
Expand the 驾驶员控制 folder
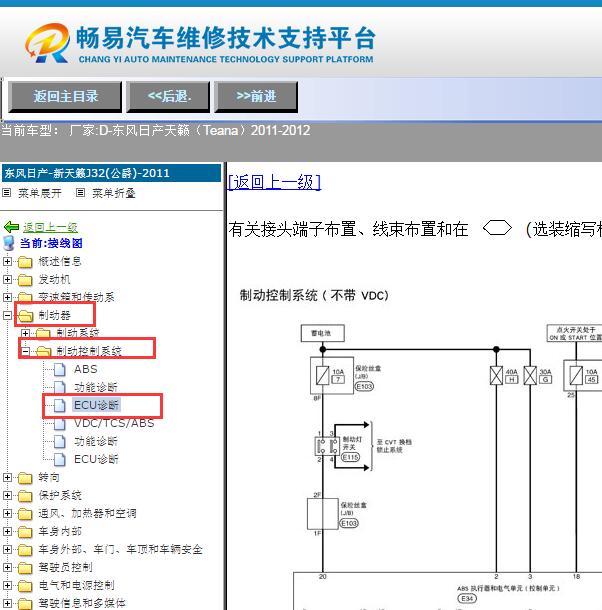7,567
